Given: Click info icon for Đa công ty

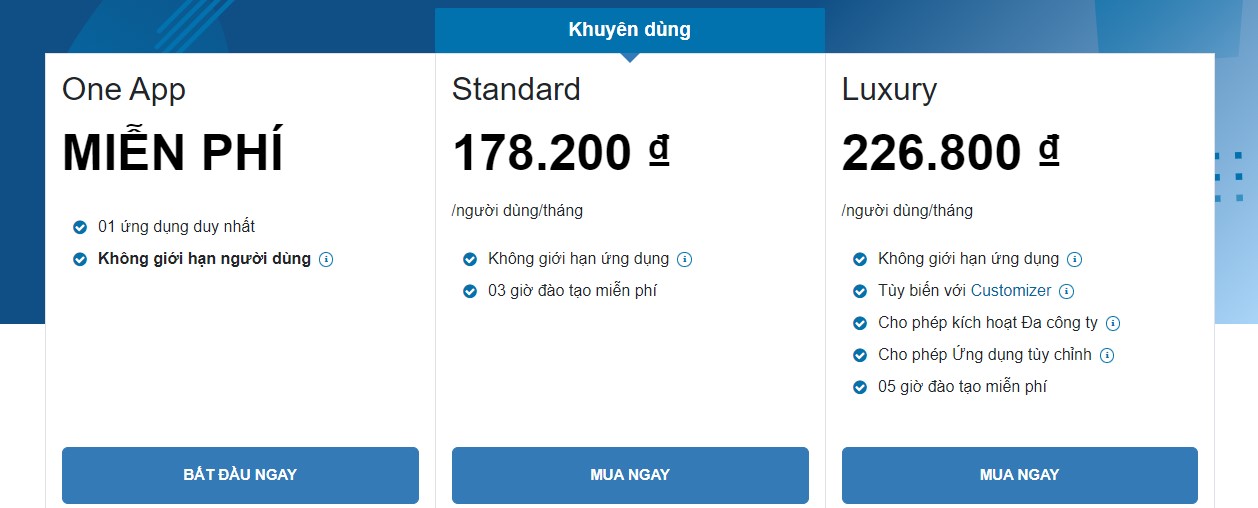Looking at the screenshot, I should (1113, 323).
